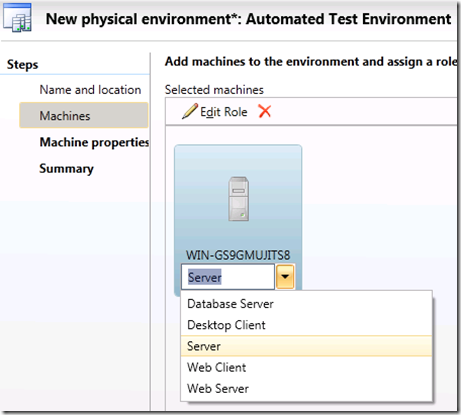Click the Selected machines label
Screen dimensions: 461x415
[214, 90]
